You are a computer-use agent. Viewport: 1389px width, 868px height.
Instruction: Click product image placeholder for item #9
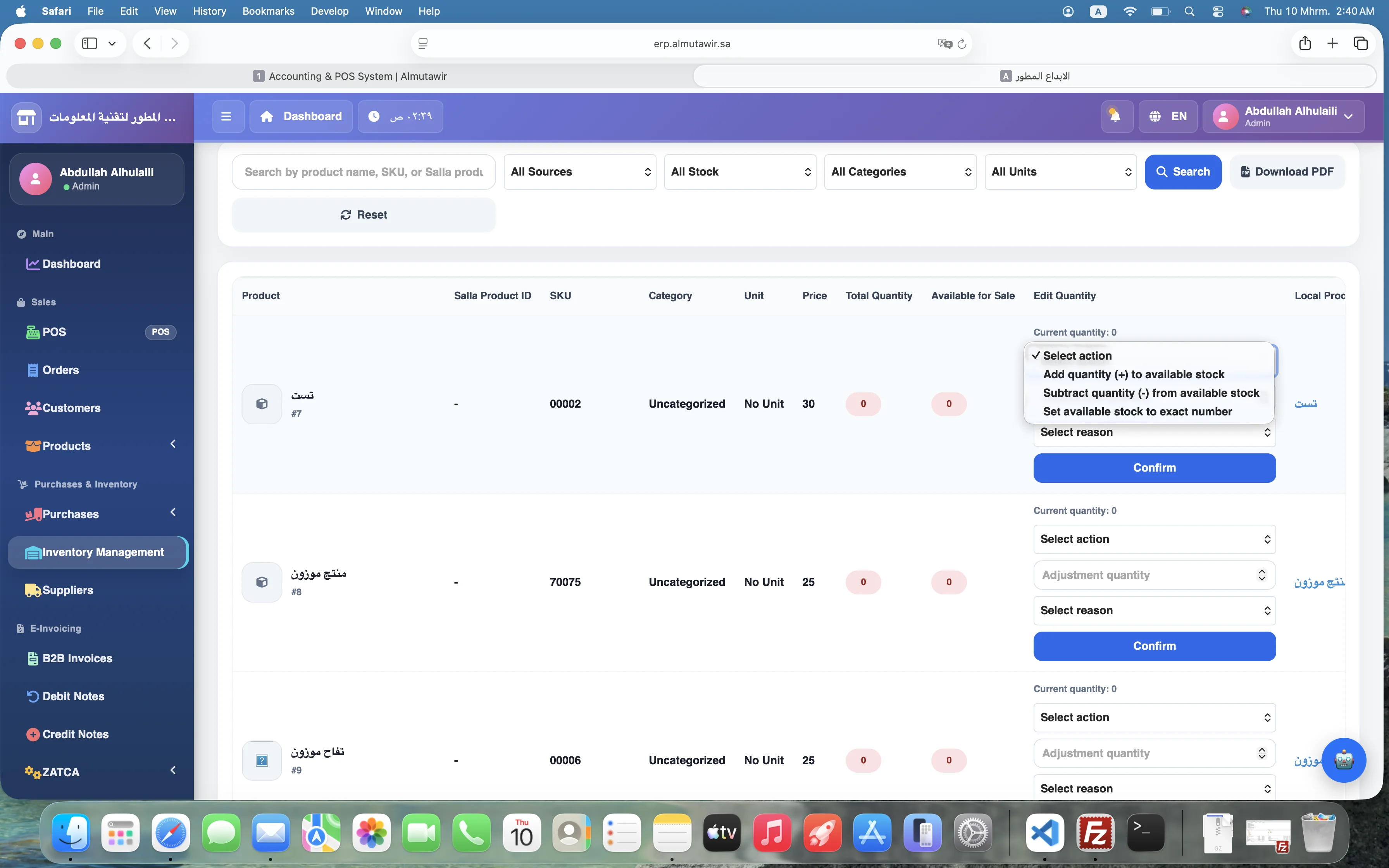pyautogui.click(x=262, y=760)
